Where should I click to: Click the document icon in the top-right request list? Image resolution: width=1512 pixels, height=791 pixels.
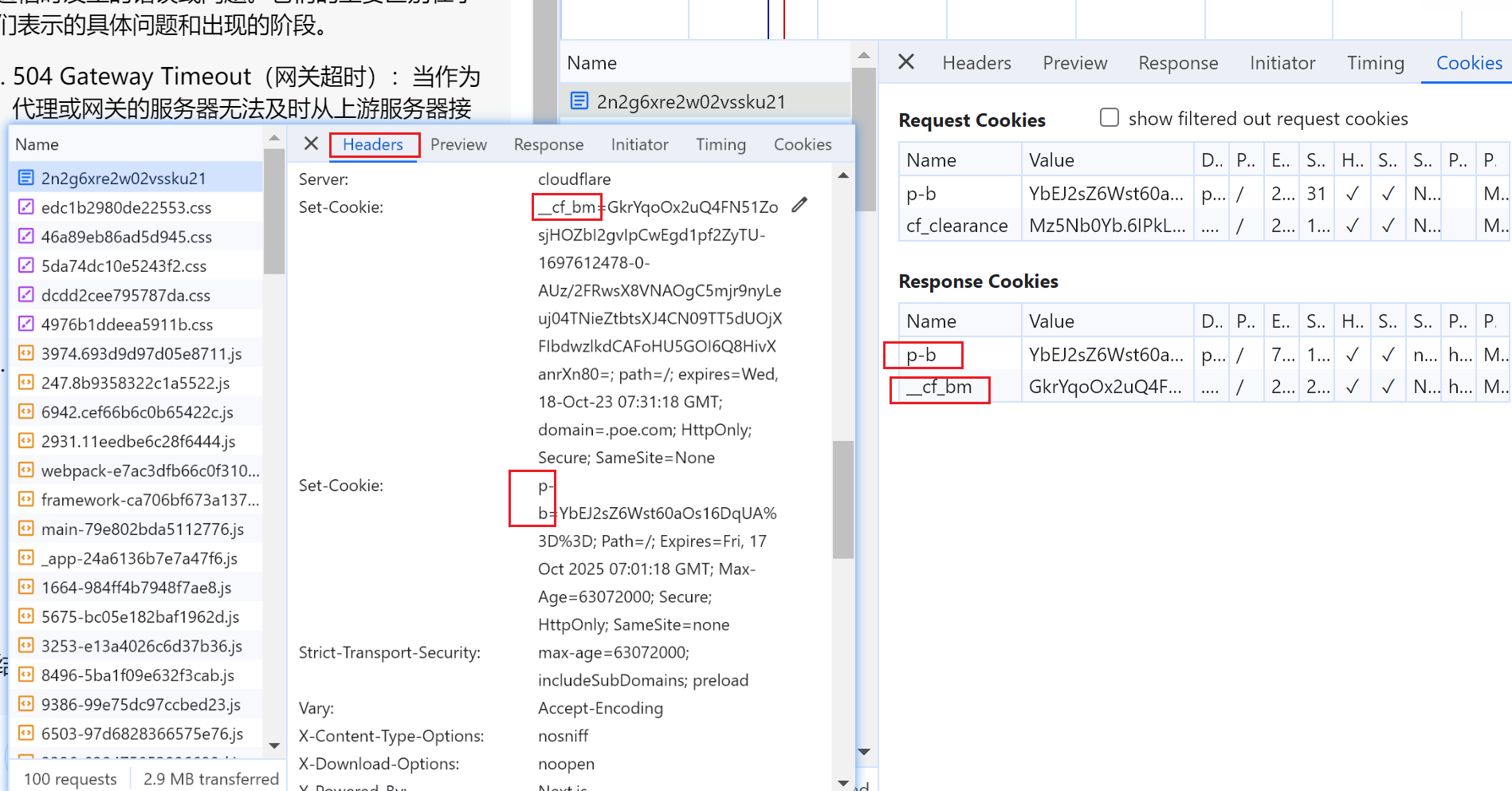click(579, 101)
